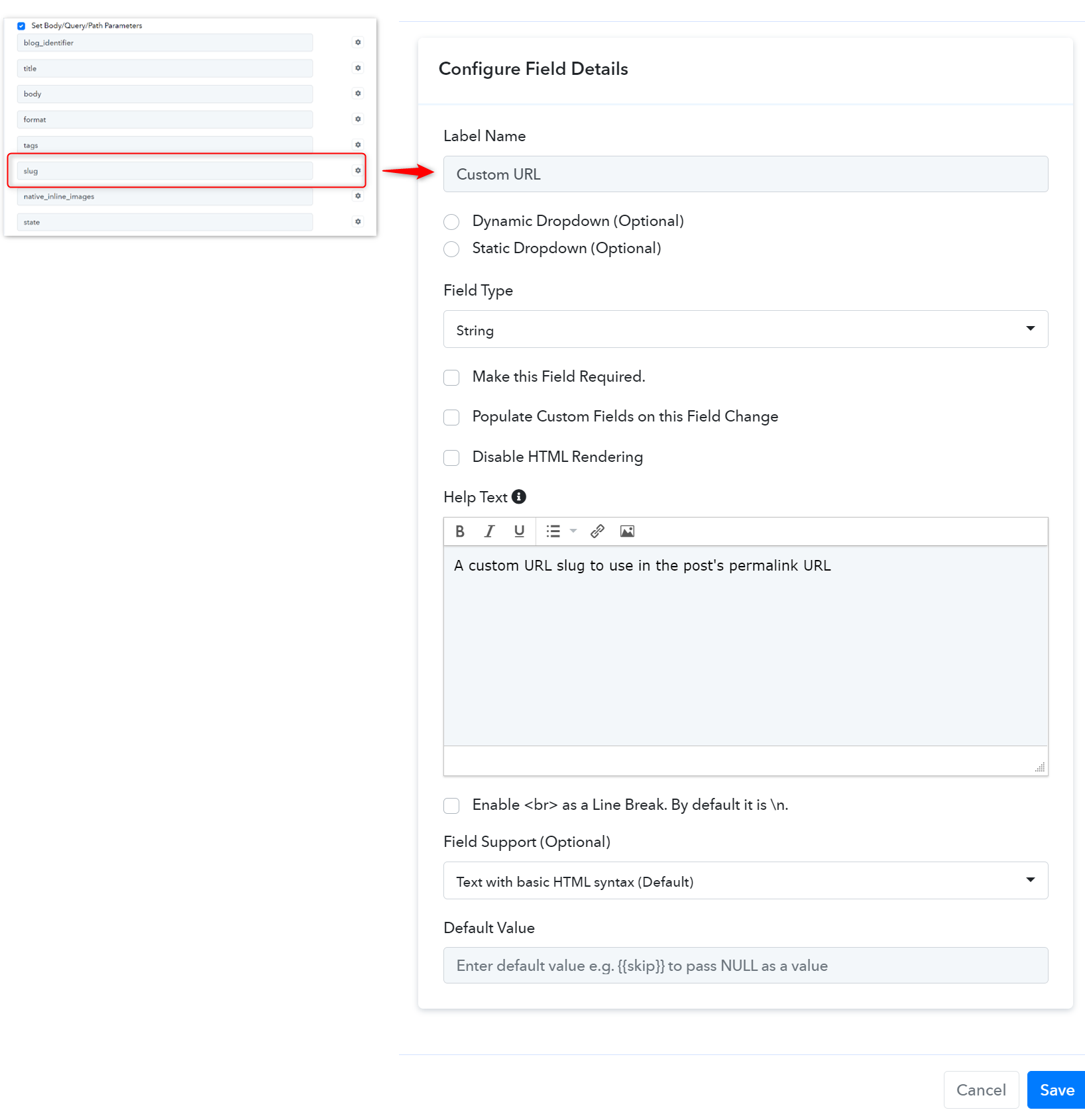The width and height of the screenshot is (1085, 1120).
Task: Click the Label Name input field
Action: pos(746,174)
